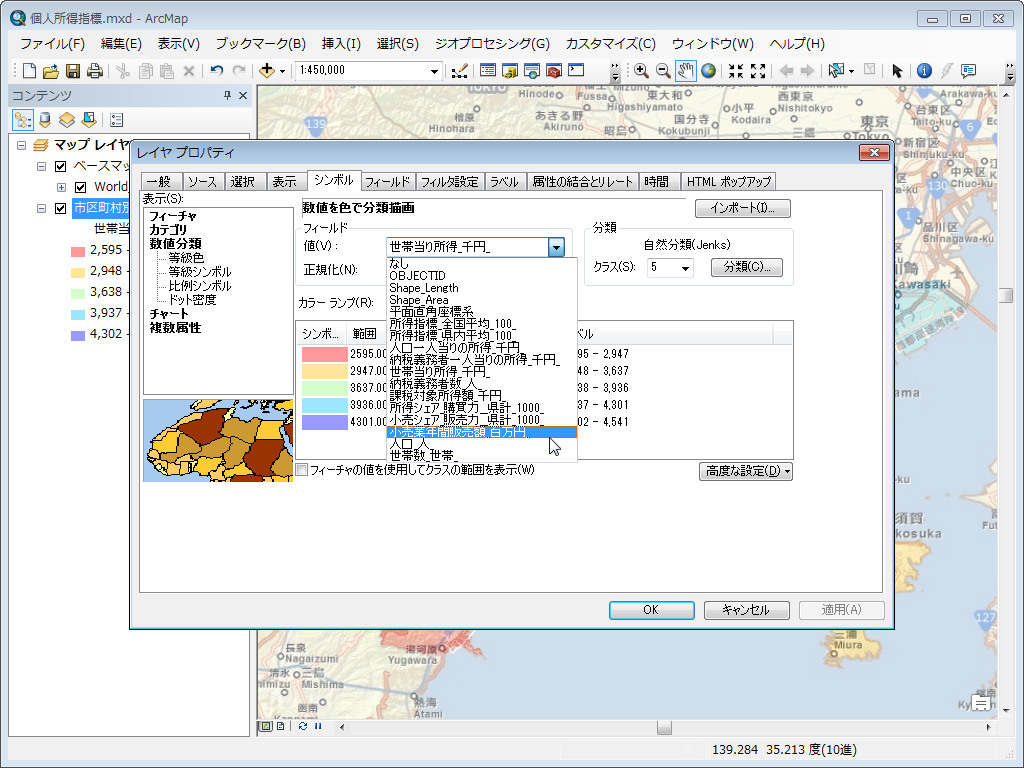Screen dimensions: 1024x768
Task: Select 比例シンボル in the 表示 list
Action: [200, 286]
